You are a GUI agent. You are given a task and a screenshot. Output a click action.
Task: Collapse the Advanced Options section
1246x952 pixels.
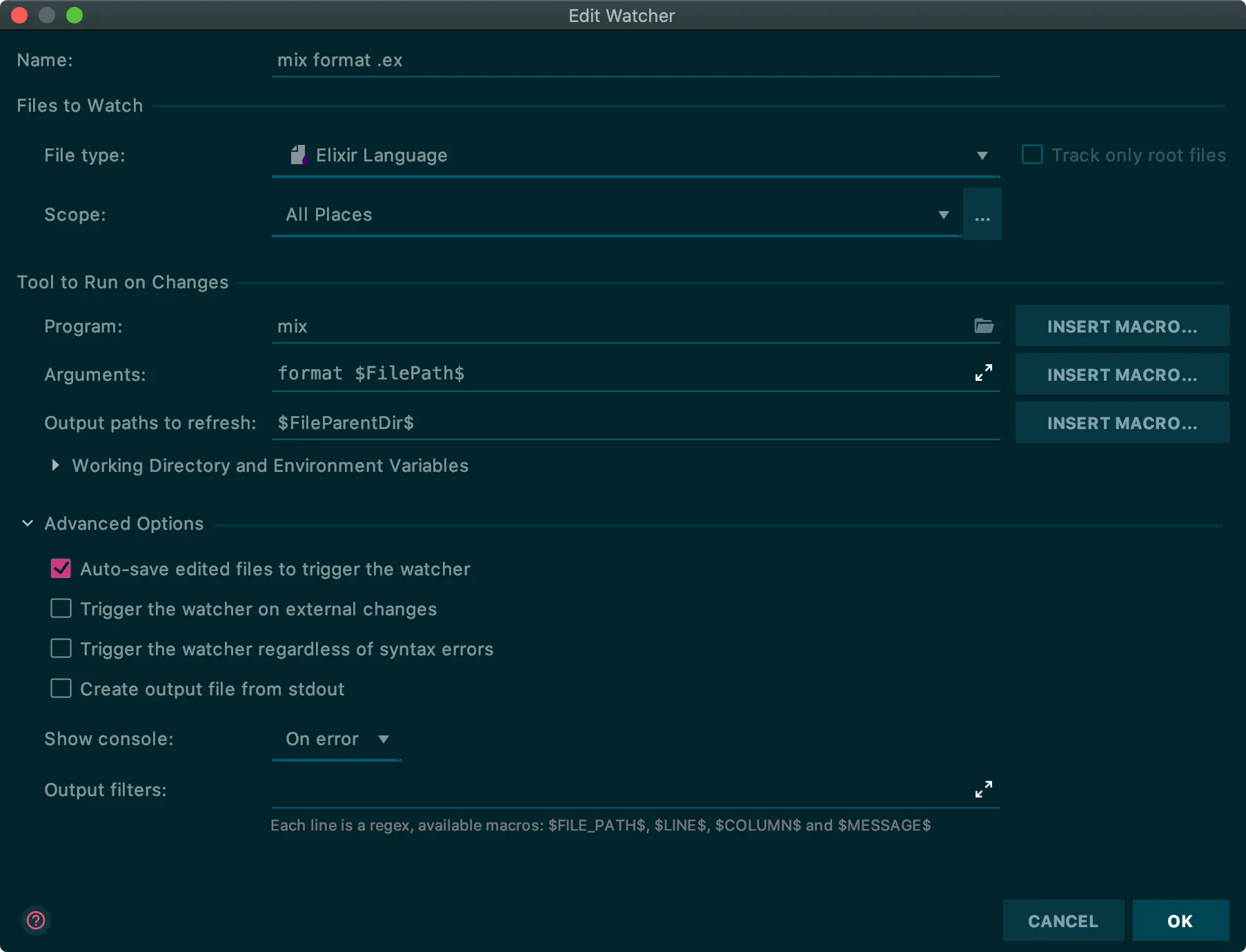[28, 524]
